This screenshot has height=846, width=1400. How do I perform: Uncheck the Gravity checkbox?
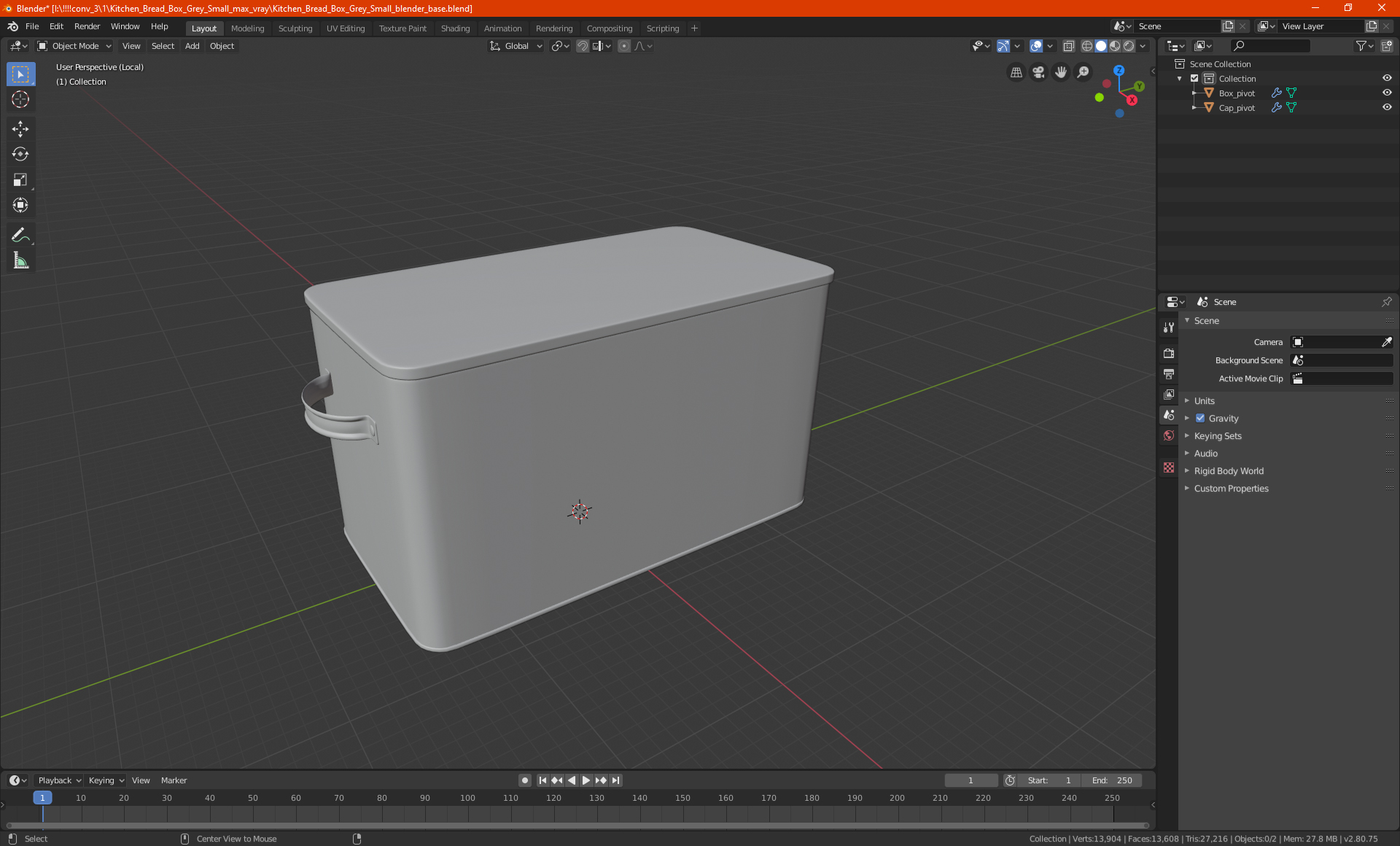(x=1200, y=418)
